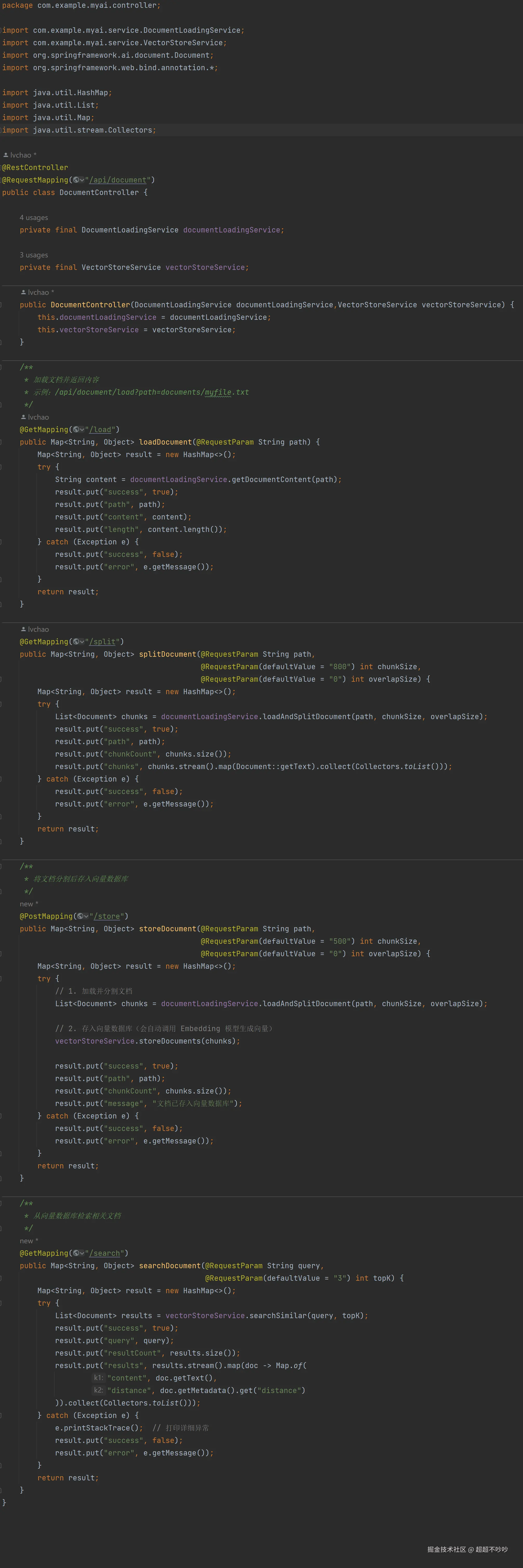Click the globe icon beside "/load" mapping
523x1568 pixels.
(x=76, y=430)
